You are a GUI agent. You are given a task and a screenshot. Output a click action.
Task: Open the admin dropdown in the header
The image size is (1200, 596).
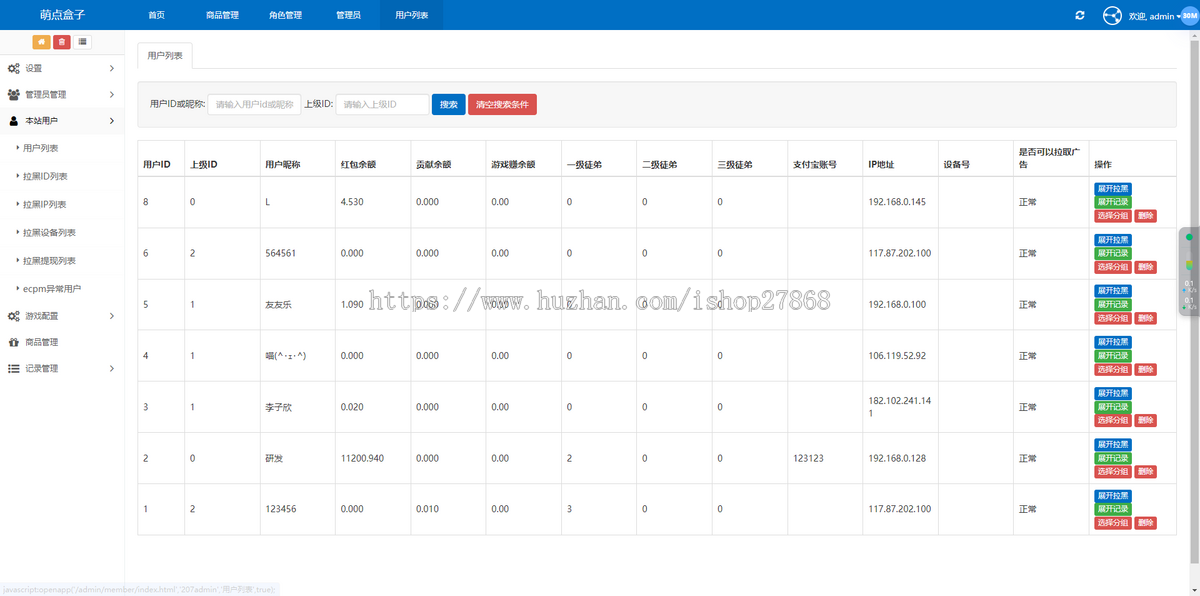point(1154,16)
